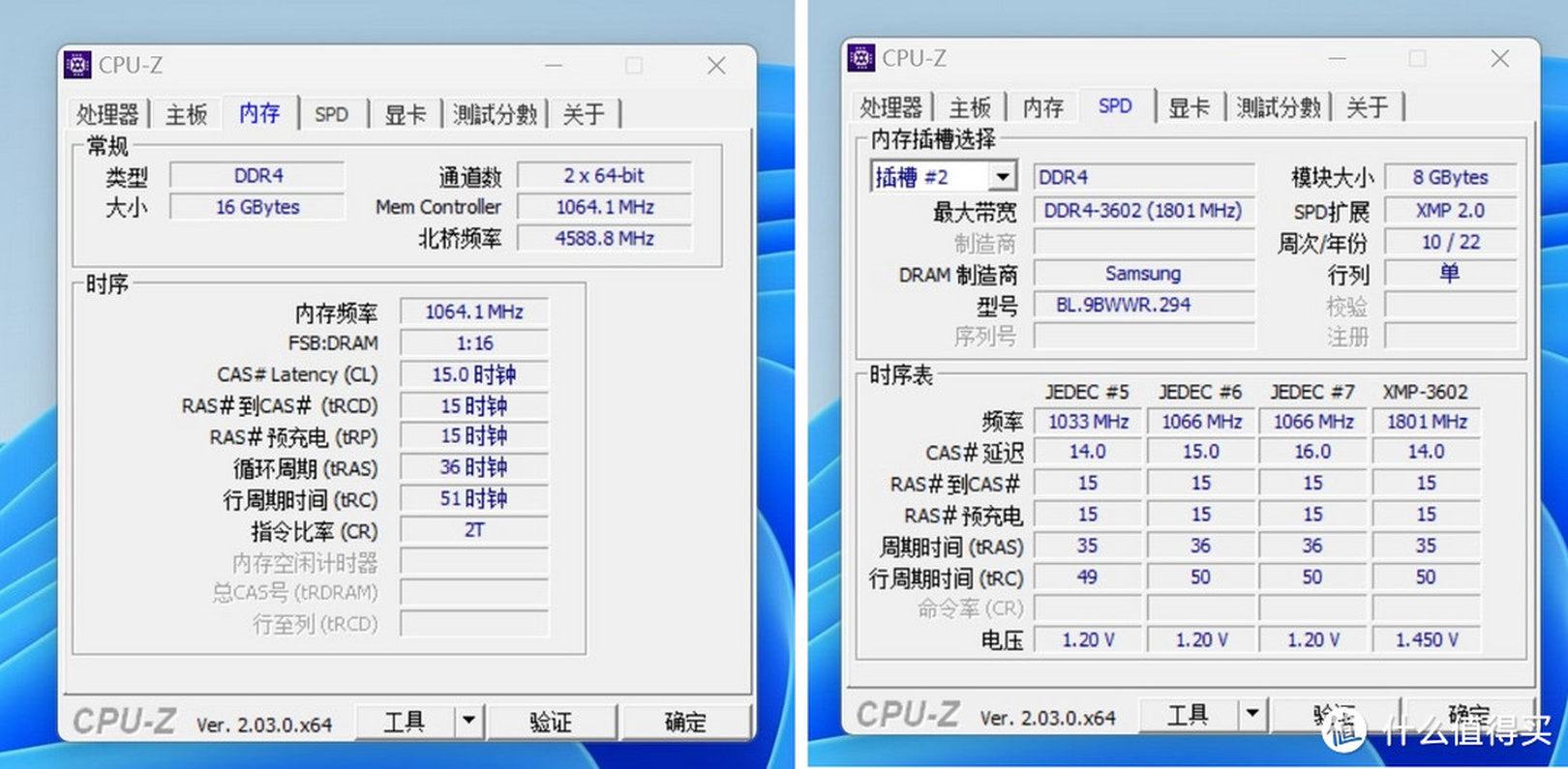
Task: Click the 单 rank value field
Action: (x=1450, y=274)
